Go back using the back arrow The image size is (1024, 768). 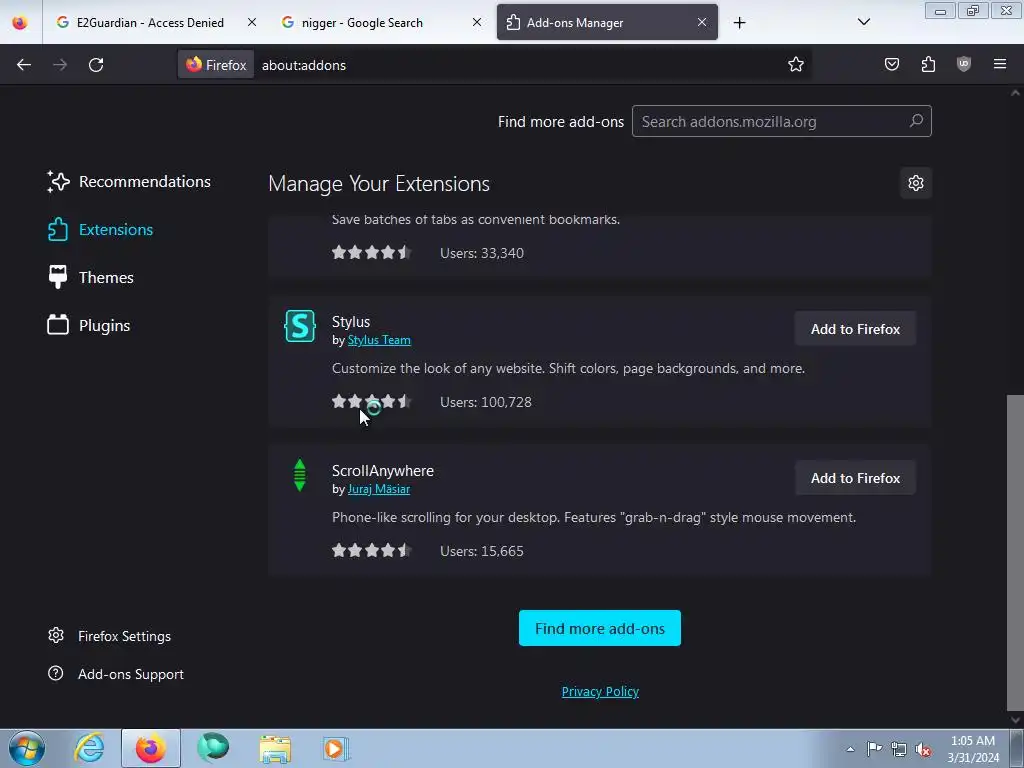pos(24,65)
